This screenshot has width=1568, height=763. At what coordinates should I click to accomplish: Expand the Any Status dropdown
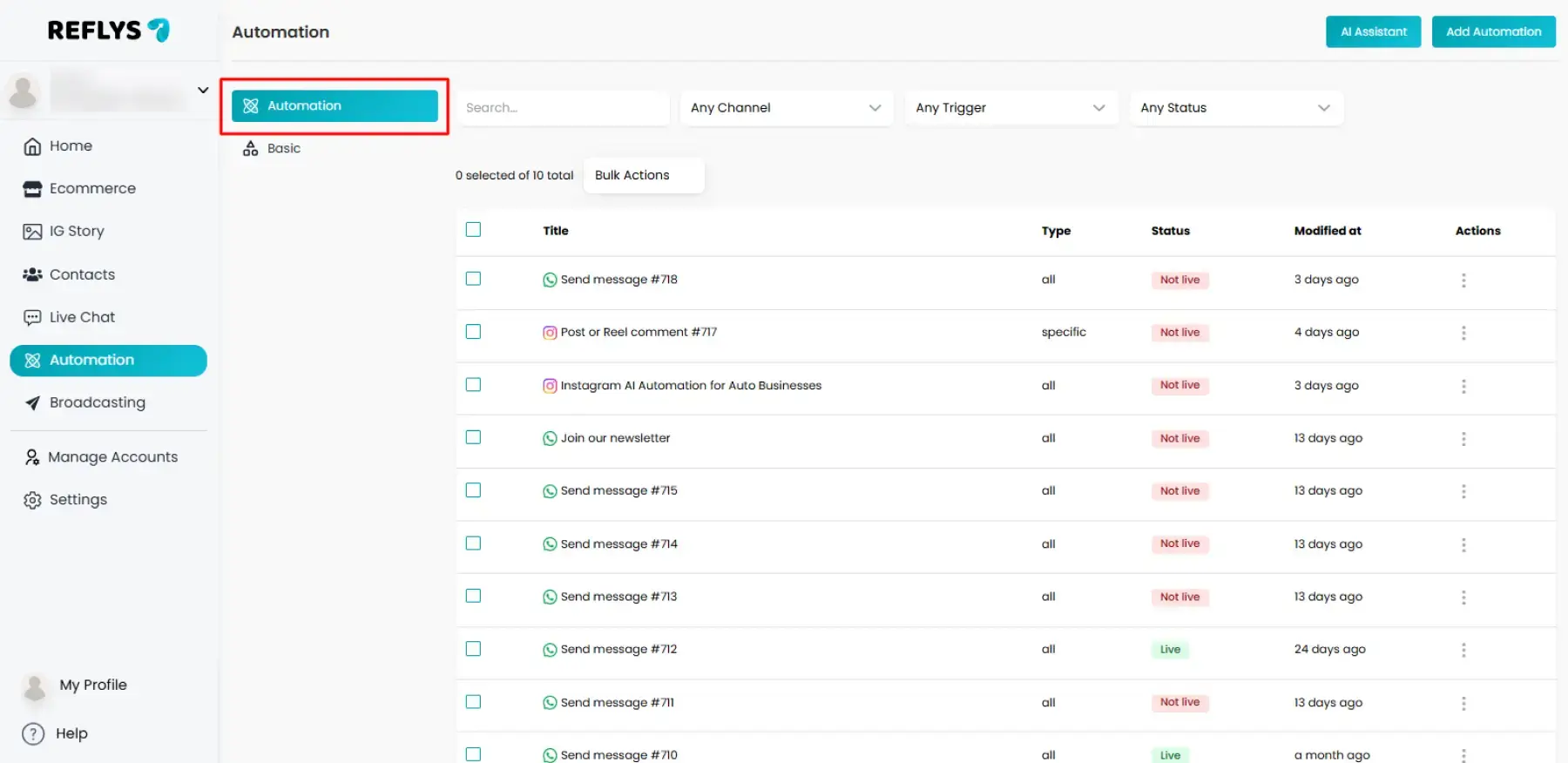tap(1235, 108)
